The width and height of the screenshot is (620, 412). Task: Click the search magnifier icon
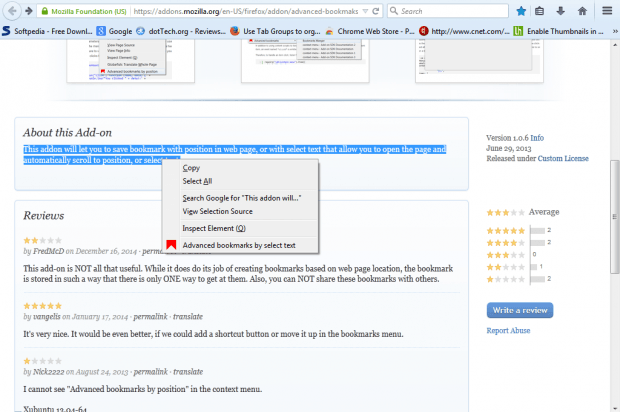coord(393,11)
